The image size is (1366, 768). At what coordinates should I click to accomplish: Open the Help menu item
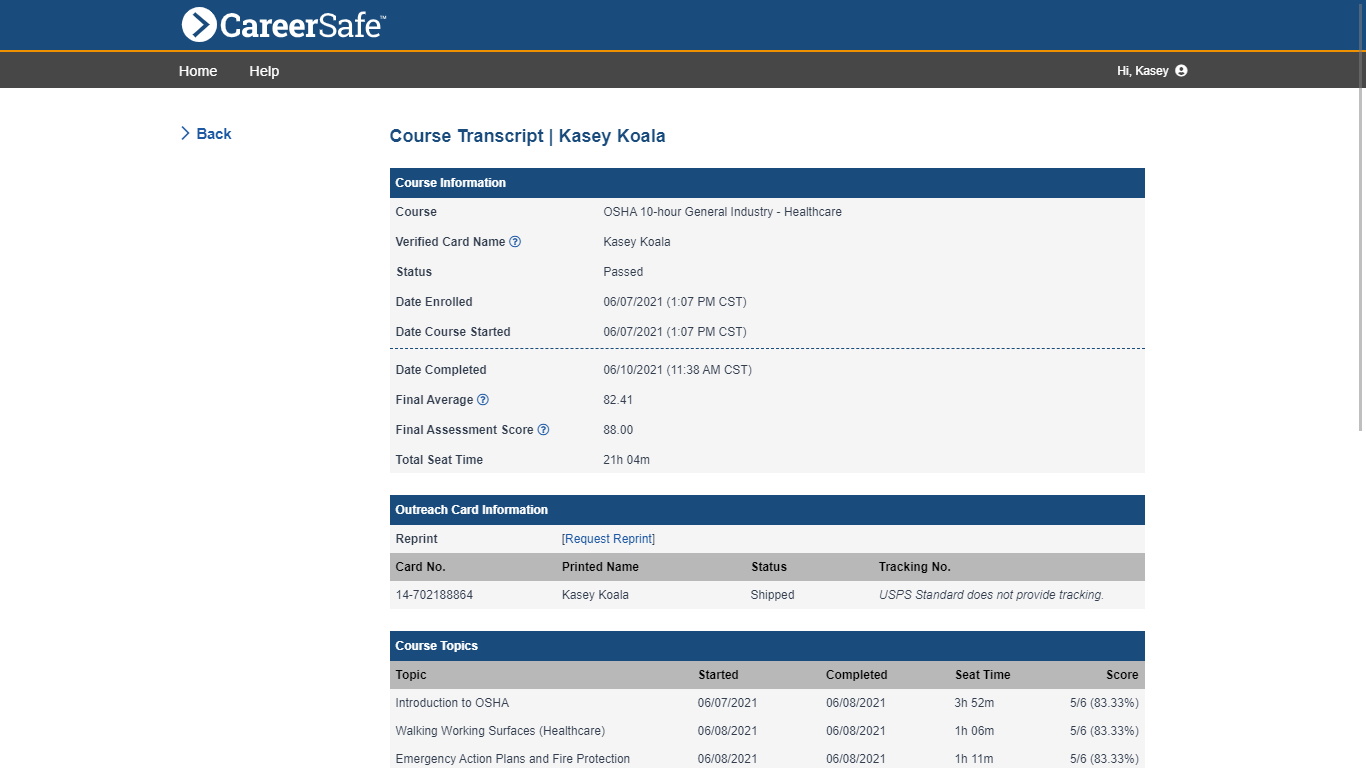click(x=264, y=70)
